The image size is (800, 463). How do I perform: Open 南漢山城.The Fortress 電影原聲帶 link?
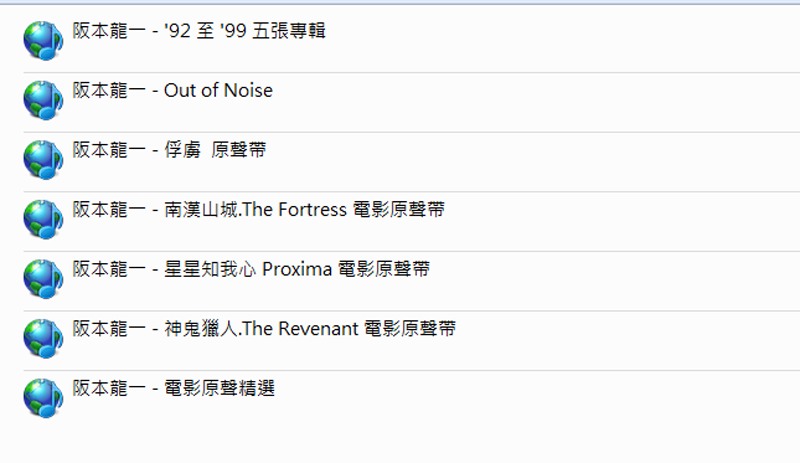(x=258, y=210)
